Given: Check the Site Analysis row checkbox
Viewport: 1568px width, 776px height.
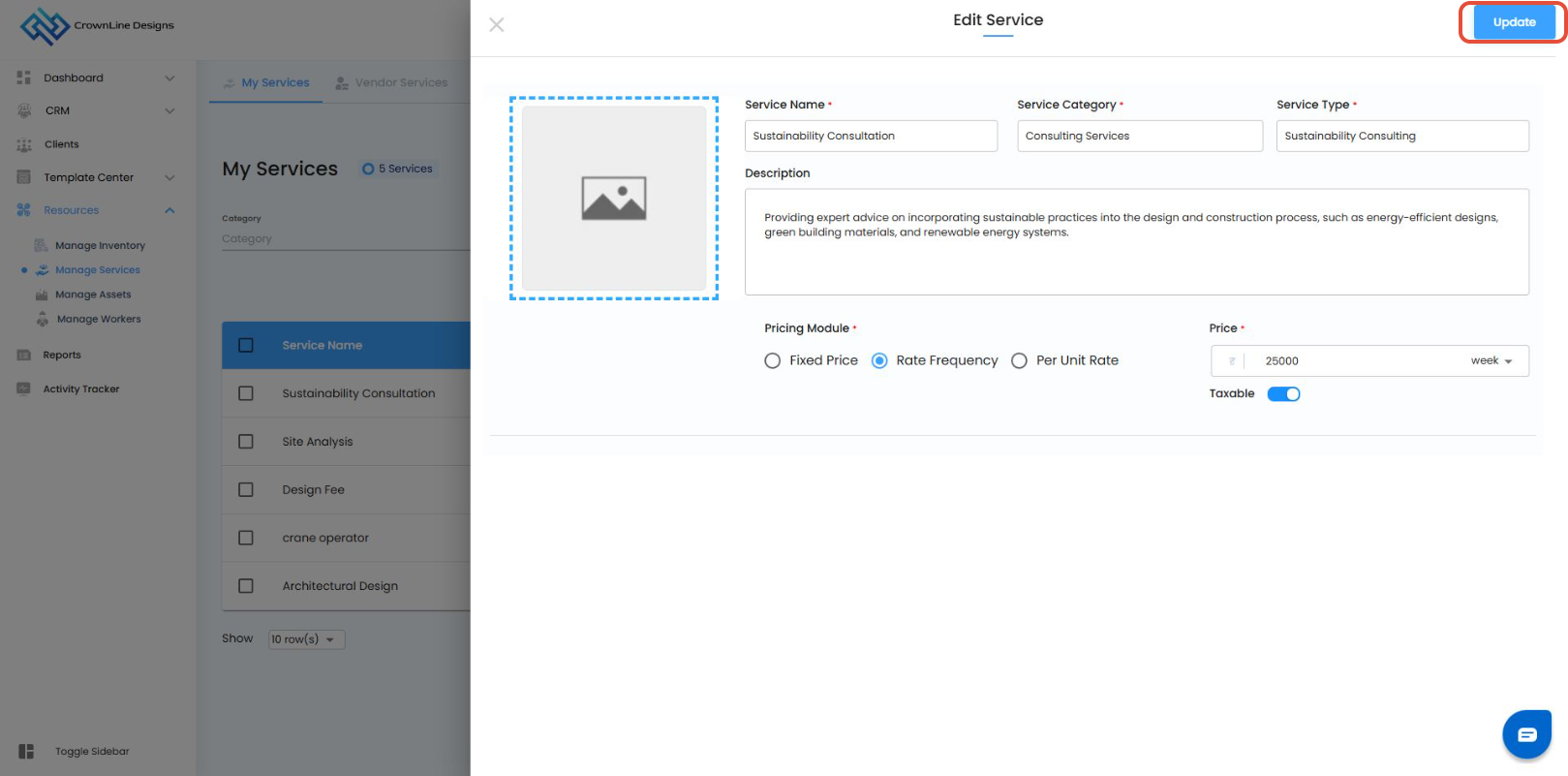Looking at the screenshot, I should tap(246, 442).
